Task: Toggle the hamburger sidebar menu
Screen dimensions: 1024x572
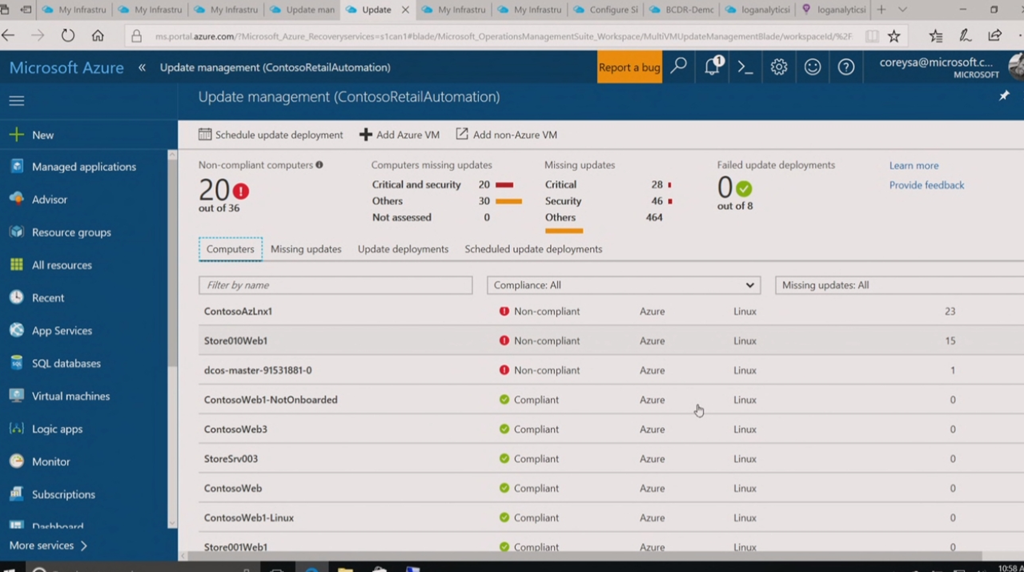Action: (x=16, y=101)
